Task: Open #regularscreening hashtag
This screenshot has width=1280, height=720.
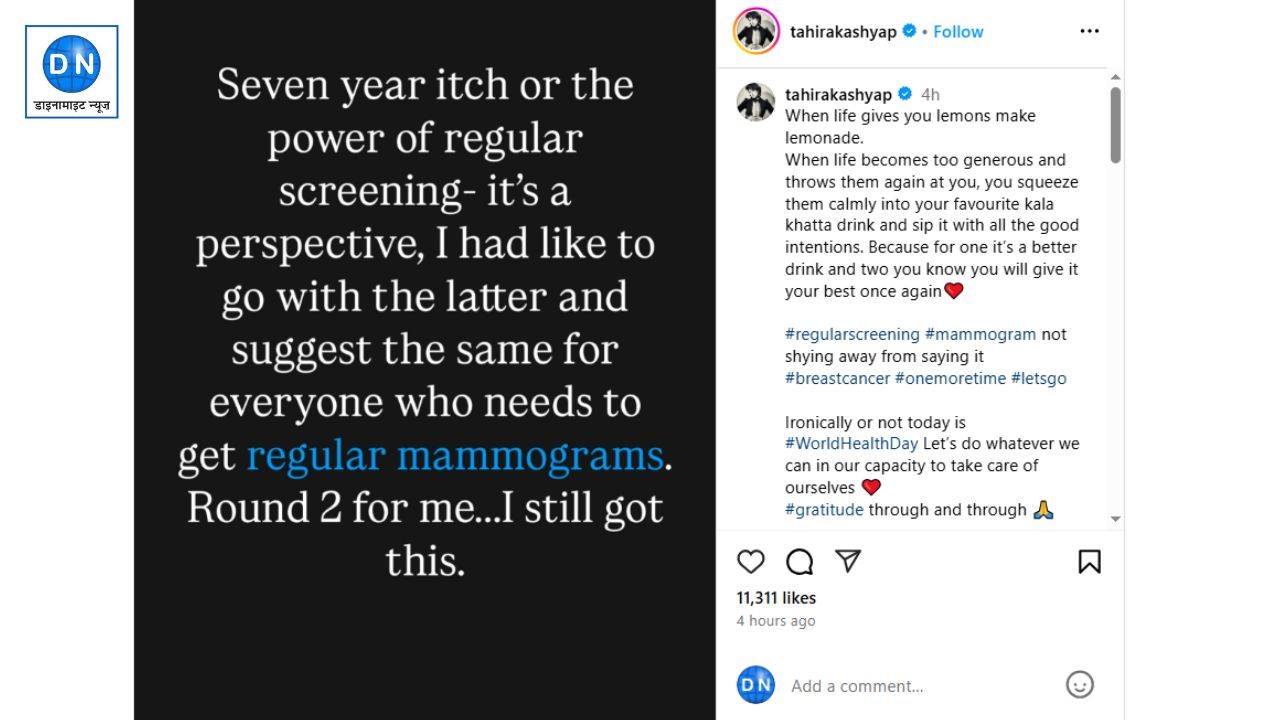Action: tap(852, 334)
